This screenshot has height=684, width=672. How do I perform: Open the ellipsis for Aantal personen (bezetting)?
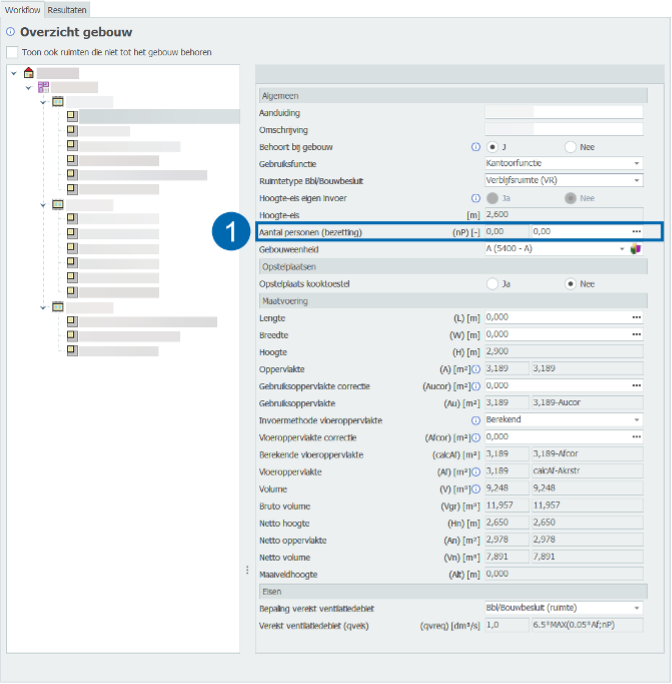(636, 231)
